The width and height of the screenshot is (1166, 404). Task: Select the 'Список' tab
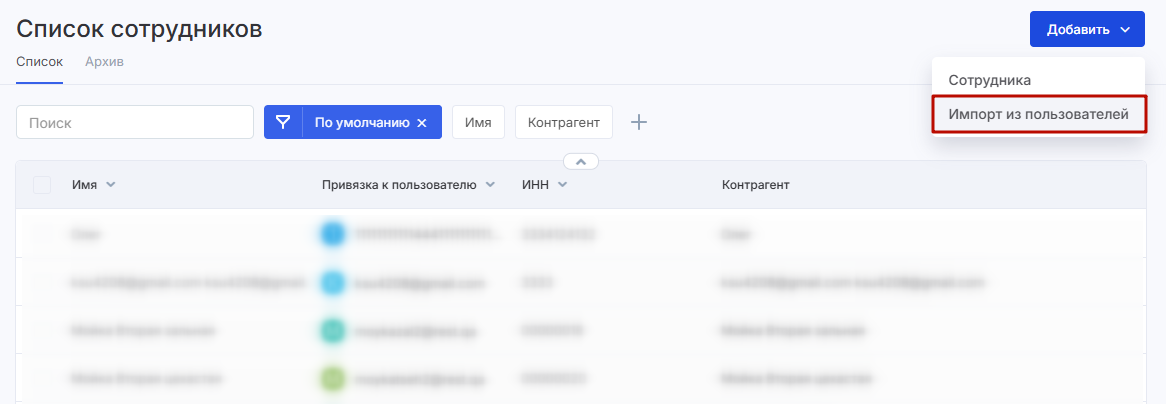coord(39,62)
